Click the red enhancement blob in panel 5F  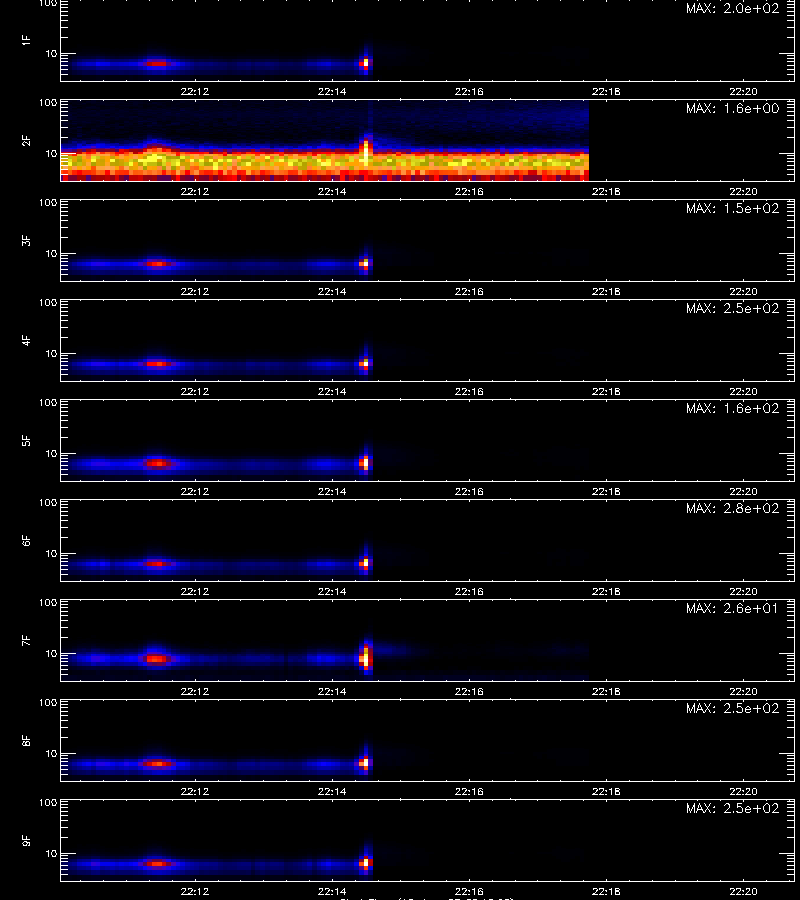pos(157,463)
